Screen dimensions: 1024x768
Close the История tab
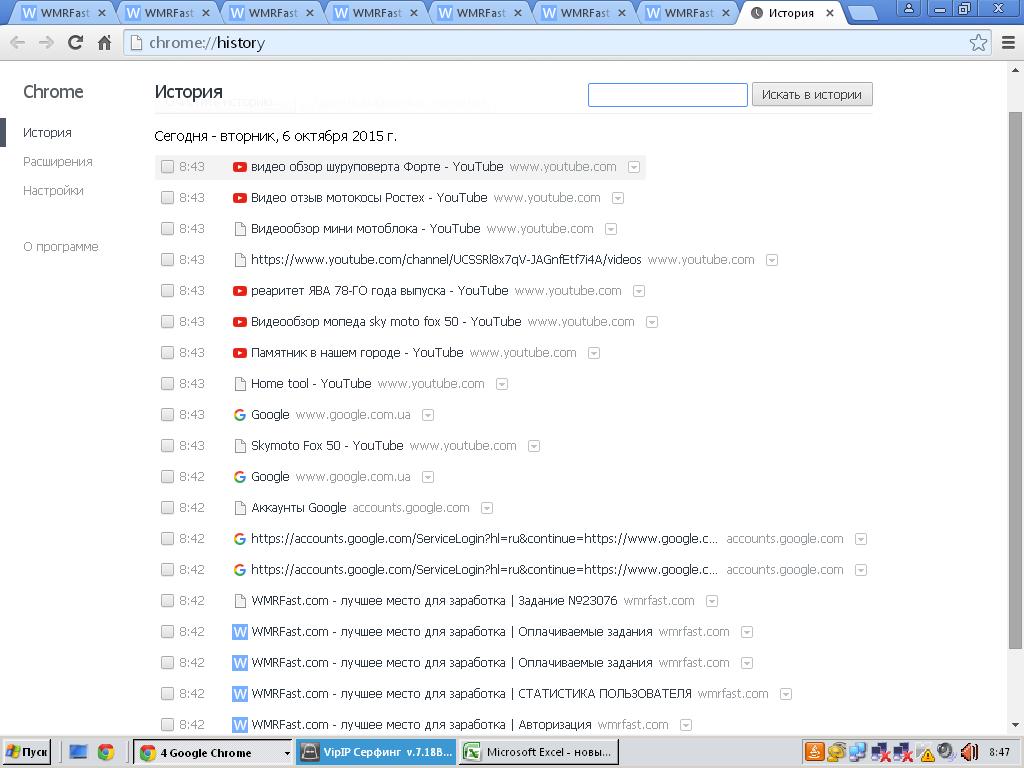(x=829, y=12)
